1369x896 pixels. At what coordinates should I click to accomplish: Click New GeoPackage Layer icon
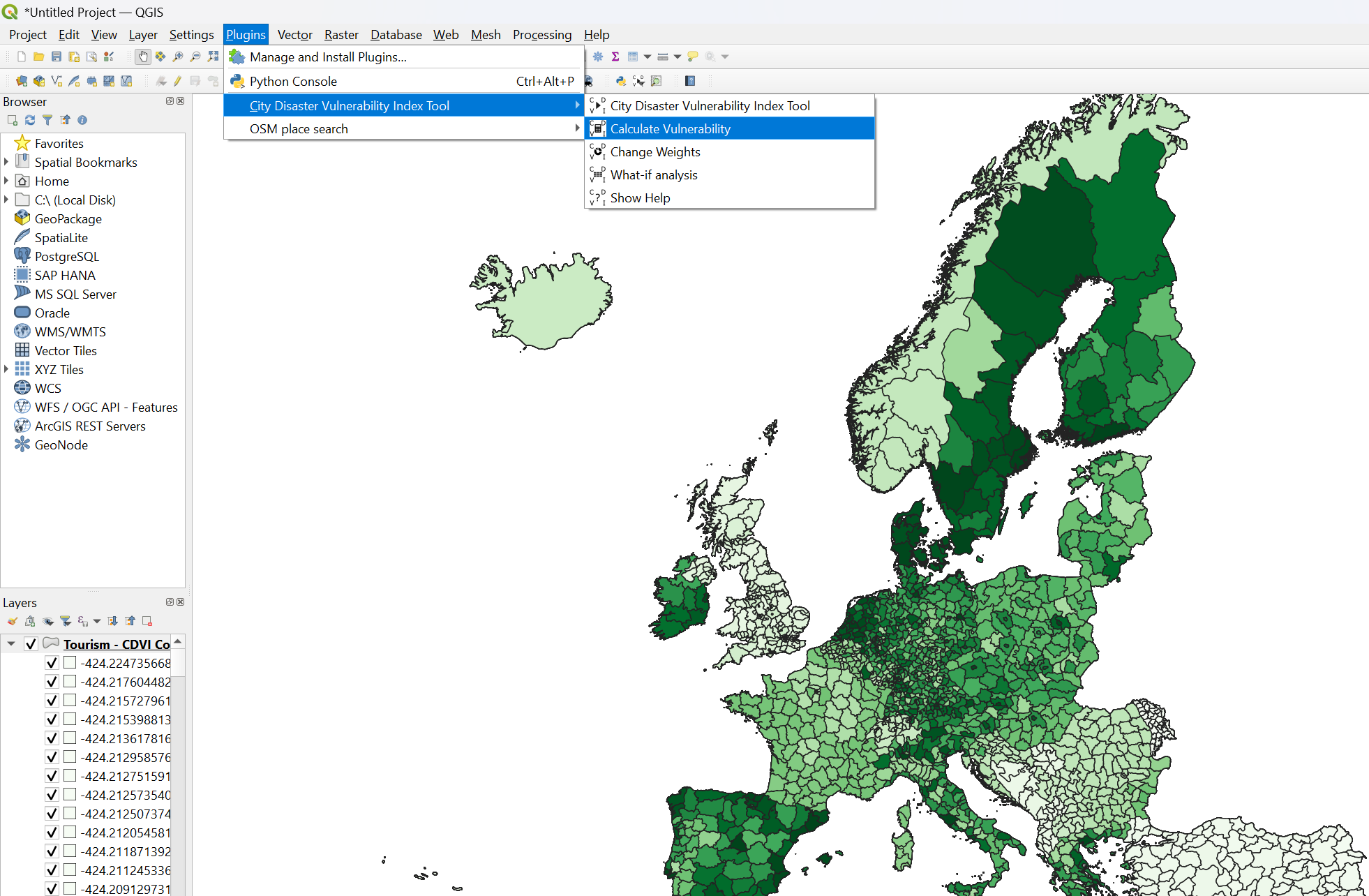tap(39, 81)
